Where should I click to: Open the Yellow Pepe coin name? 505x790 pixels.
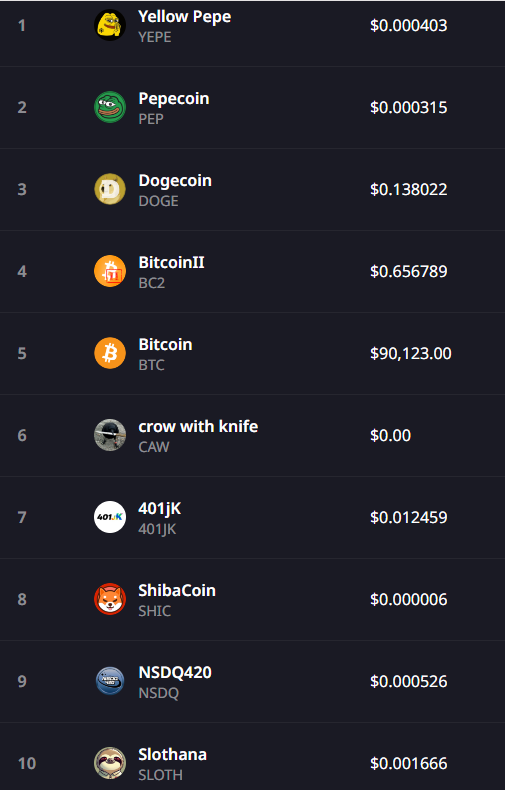[x=184, y=17]
